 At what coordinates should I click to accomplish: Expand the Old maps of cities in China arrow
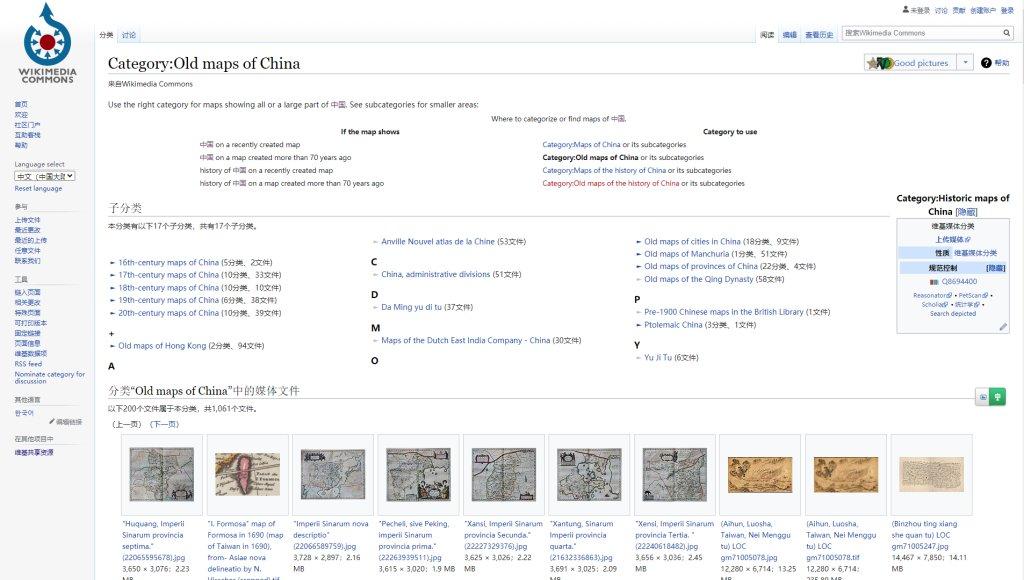tap(639, 242)
